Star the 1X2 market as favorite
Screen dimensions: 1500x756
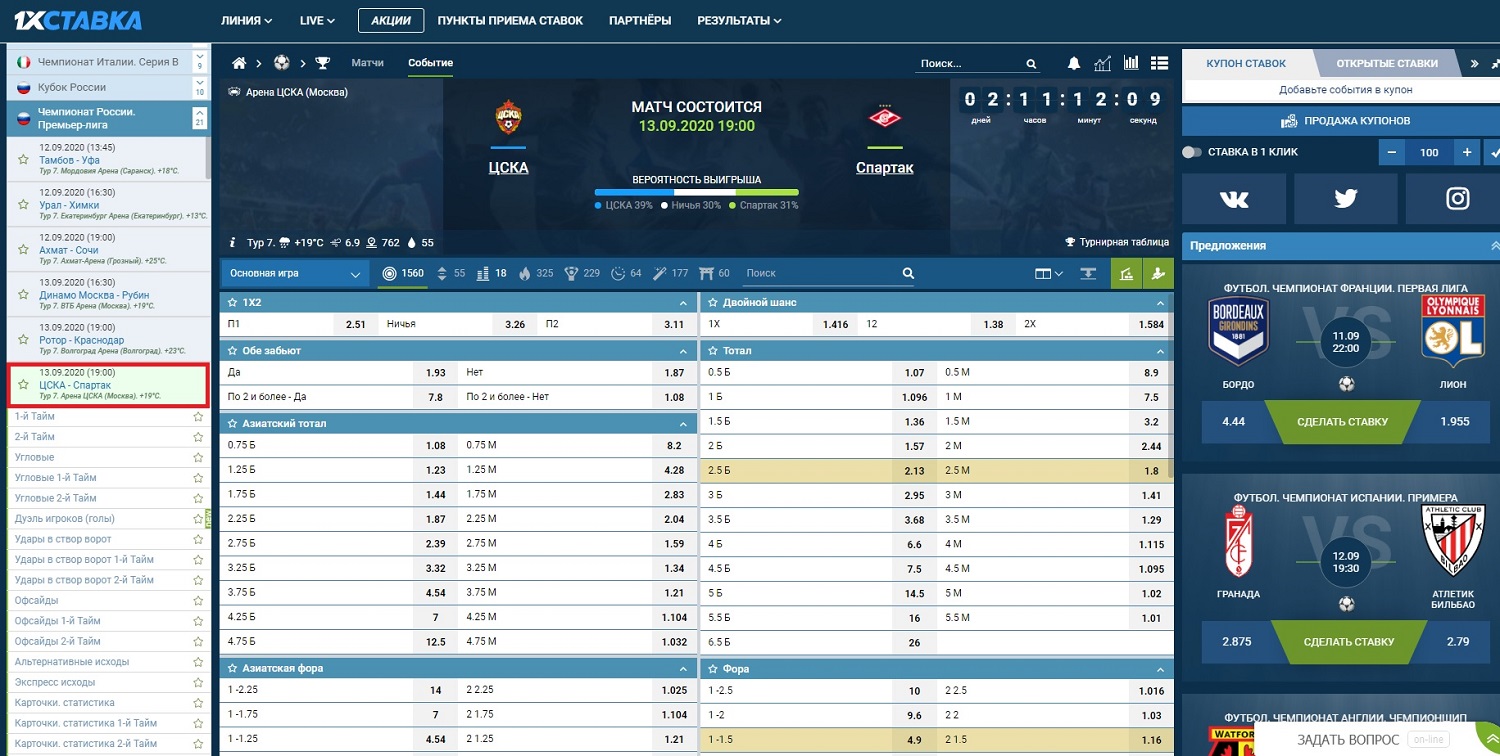(230, 302)
